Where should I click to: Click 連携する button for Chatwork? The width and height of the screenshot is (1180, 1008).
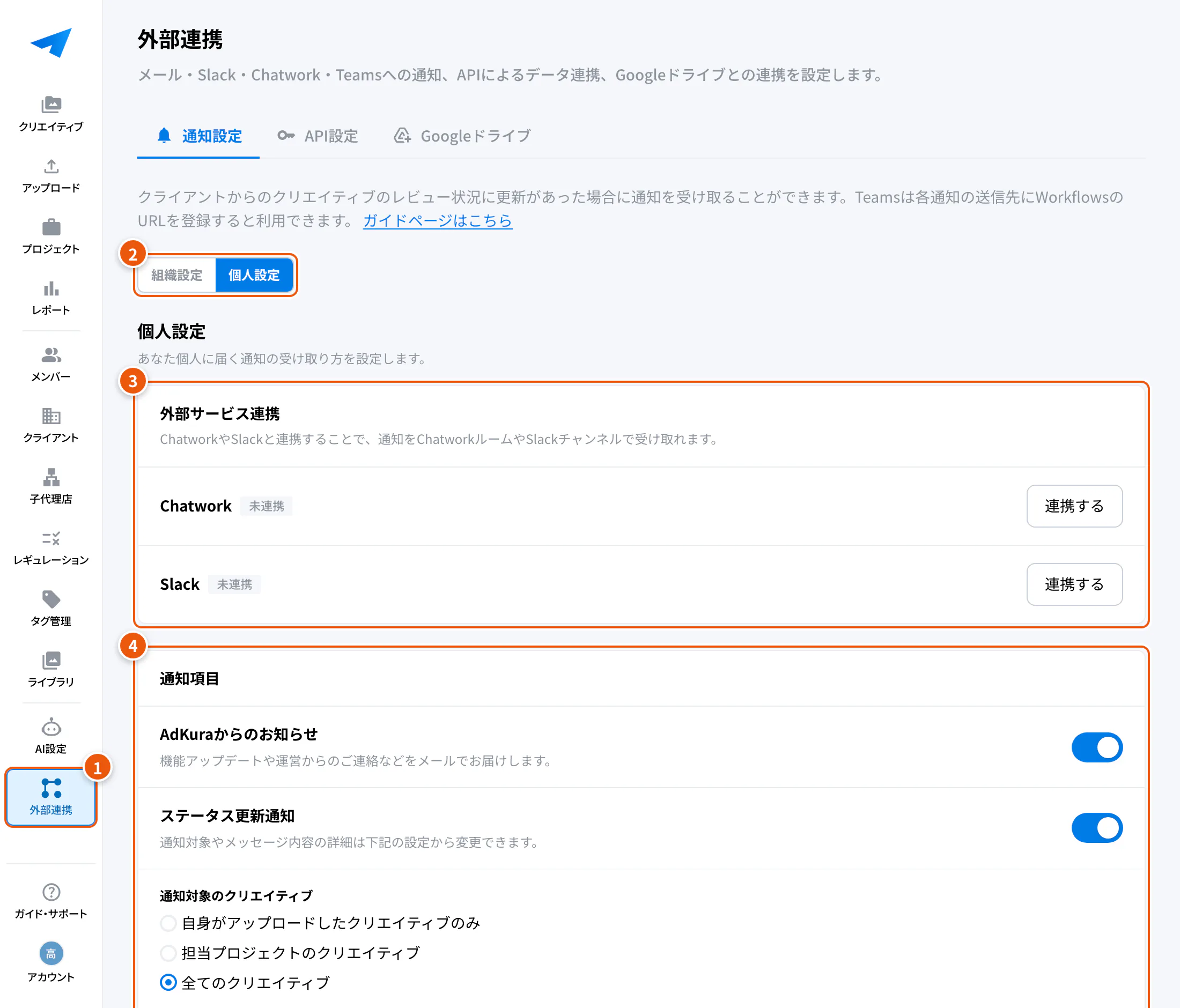(x=1074, y=506)
